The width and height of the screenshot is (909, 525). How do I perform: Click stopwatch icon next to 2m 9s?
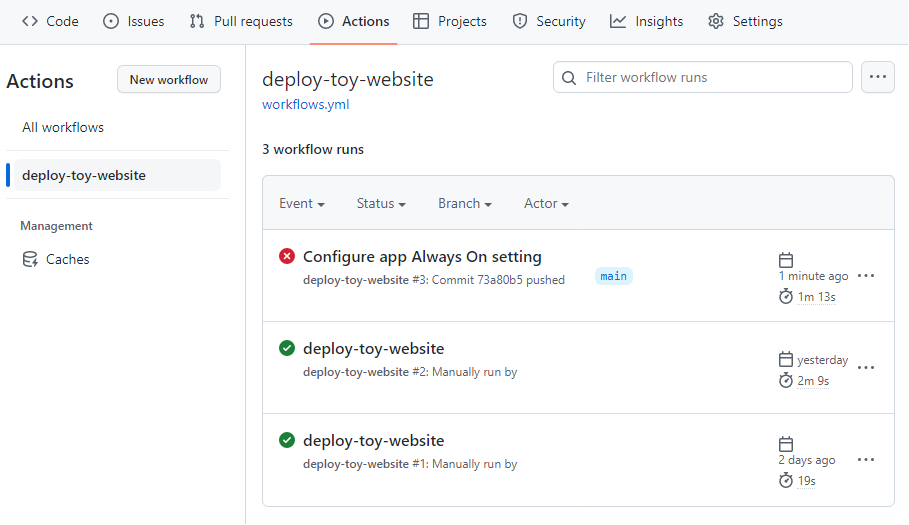click(x=786, y=381)
